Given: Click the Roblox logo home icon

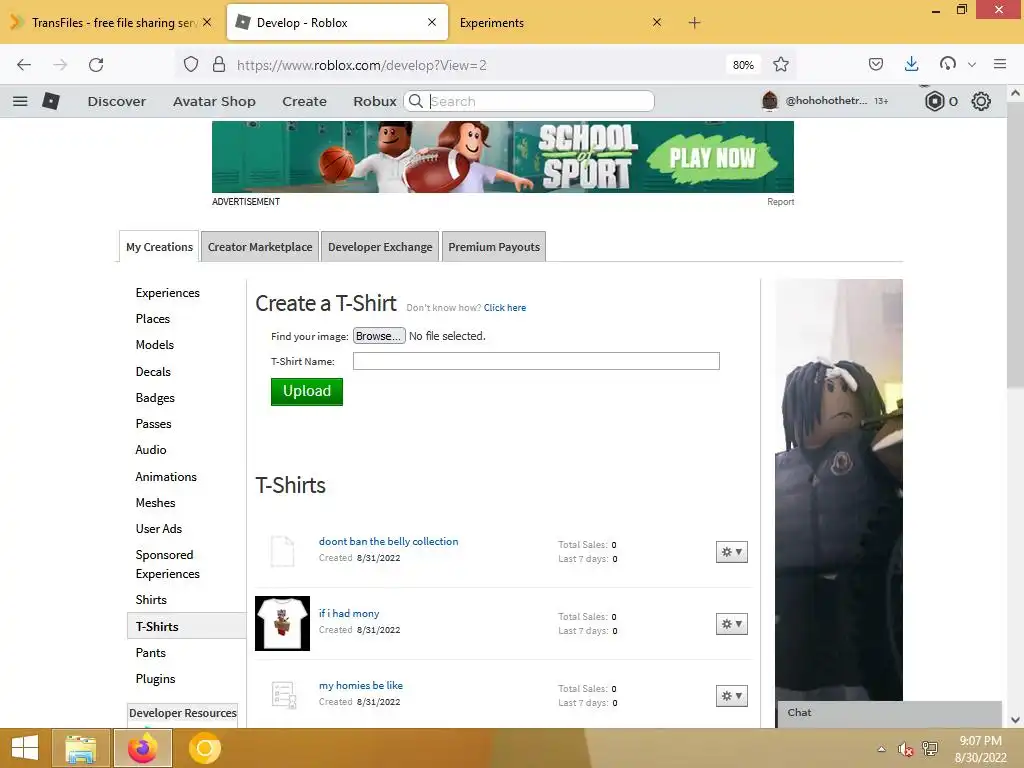Looking at the screenshot, I should click(x=50, y=101).
